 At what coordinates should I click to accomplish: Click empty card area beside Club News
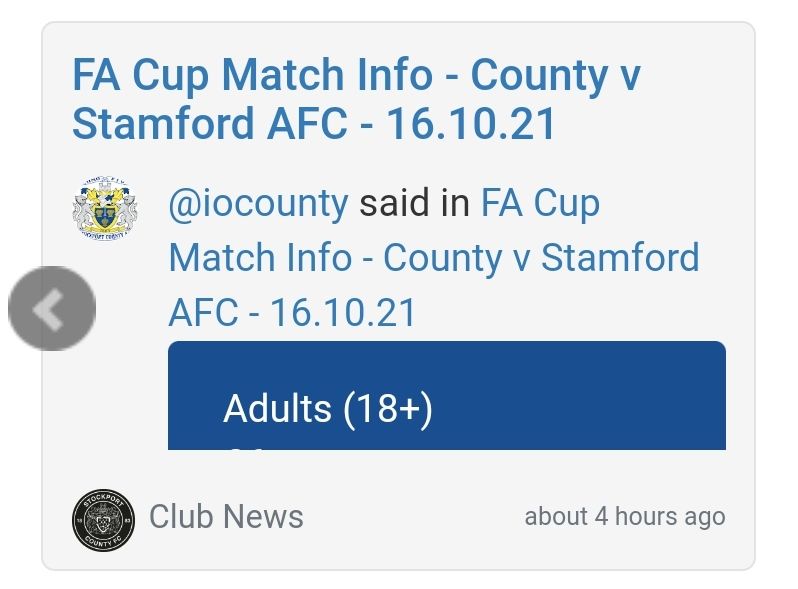pyautogui.click(x=410, y=518)
